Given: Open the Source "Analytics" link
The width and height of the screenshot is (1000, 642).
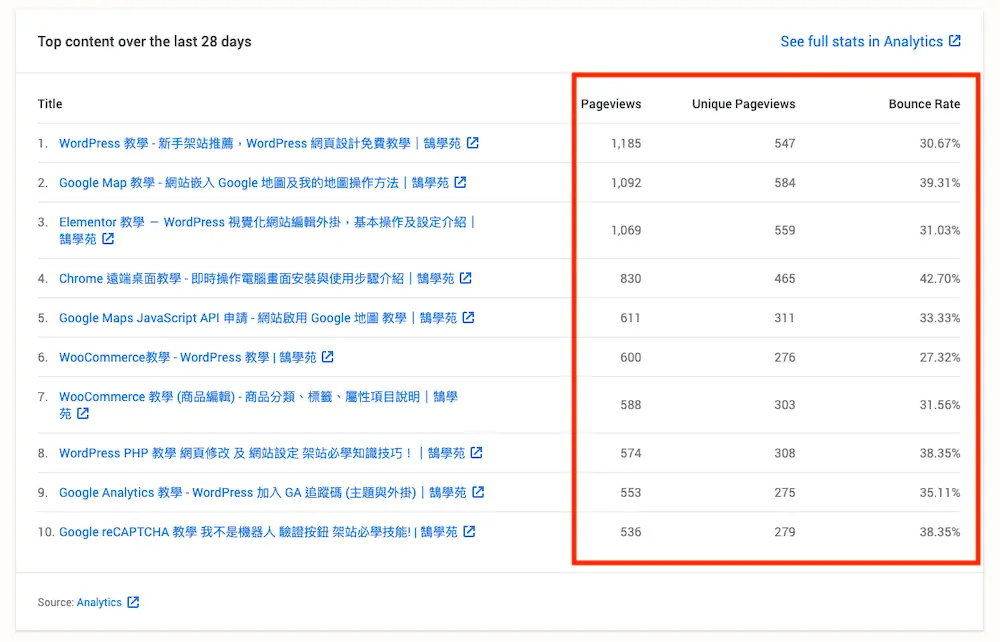Looking at the screenshot, I should click(x=99, y=602).
